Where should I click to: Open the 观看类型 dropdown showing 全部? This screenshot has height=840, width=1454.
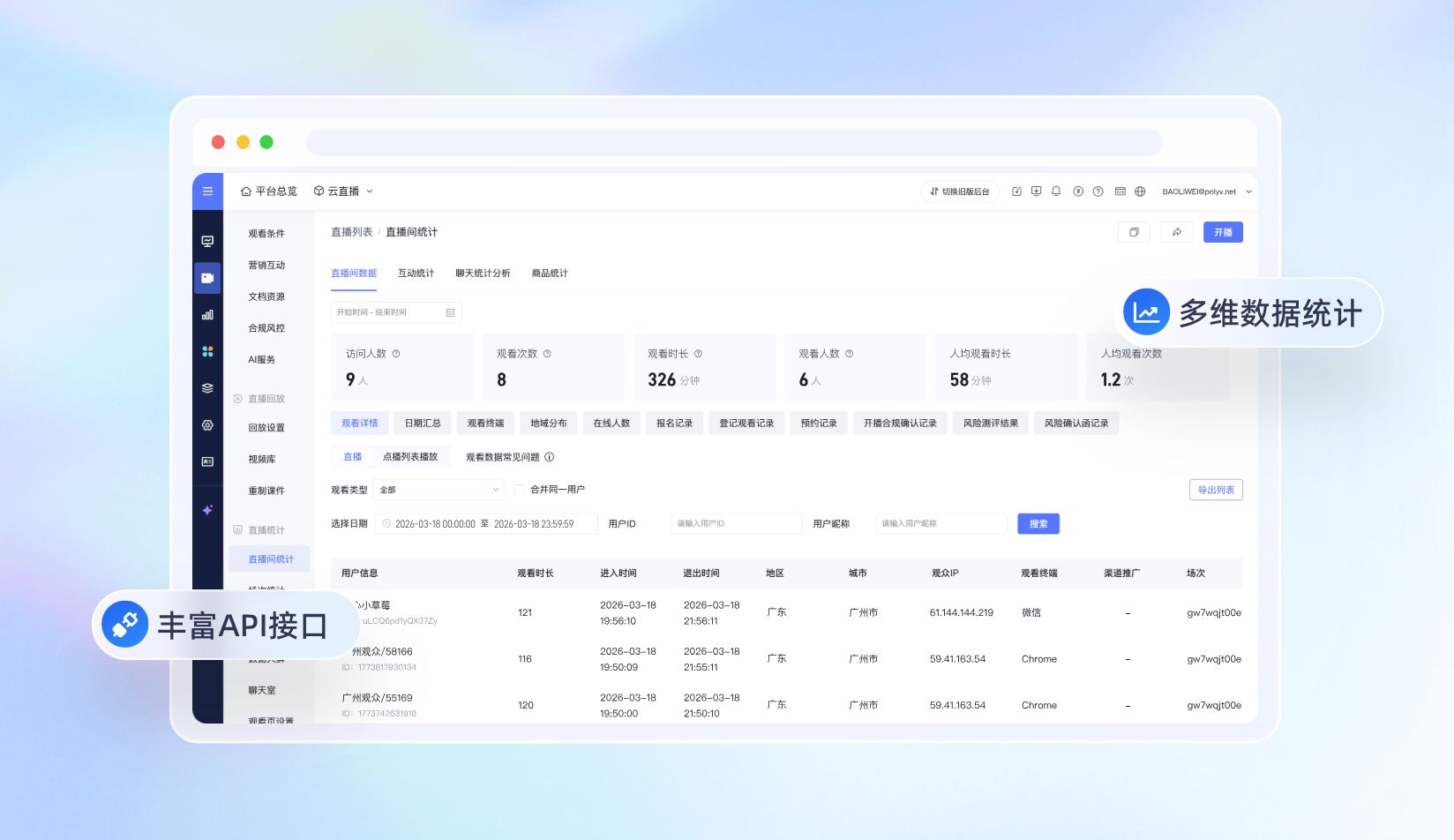pos(438,489)
